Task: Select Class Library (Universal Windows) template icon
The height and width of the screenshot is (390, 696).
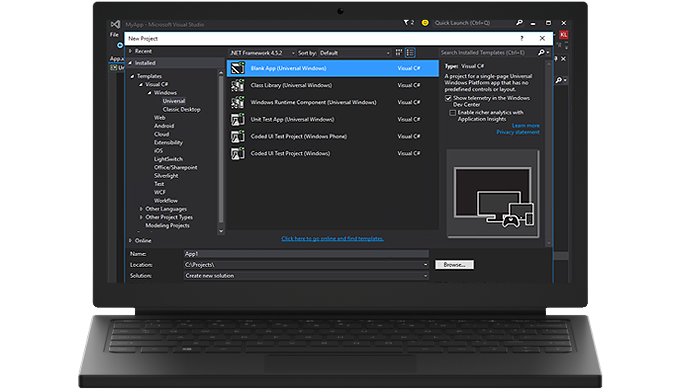Action: point(237,85)
